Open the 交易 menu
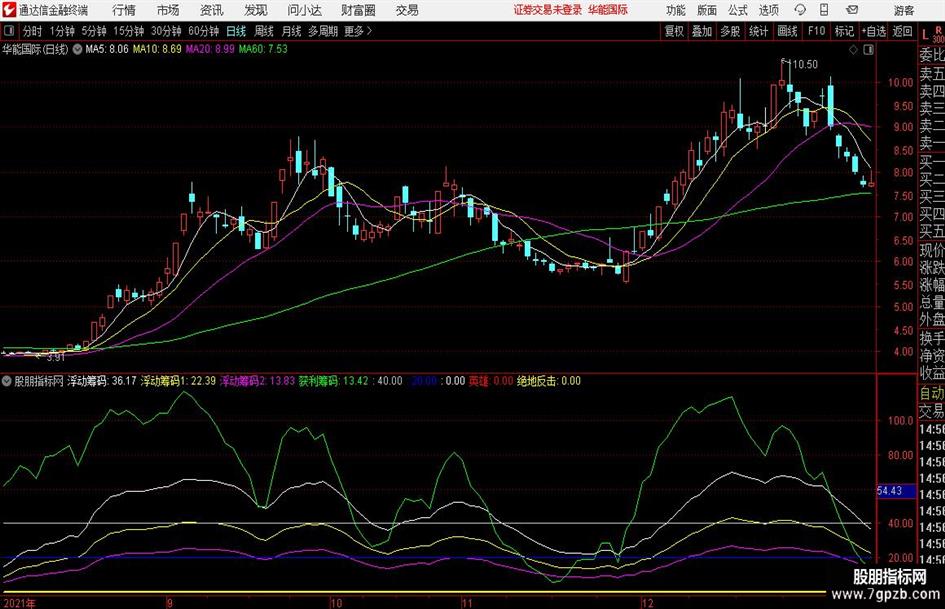This screenshot has height=609, width=945. pyautogui.click(x=407, y=10)
